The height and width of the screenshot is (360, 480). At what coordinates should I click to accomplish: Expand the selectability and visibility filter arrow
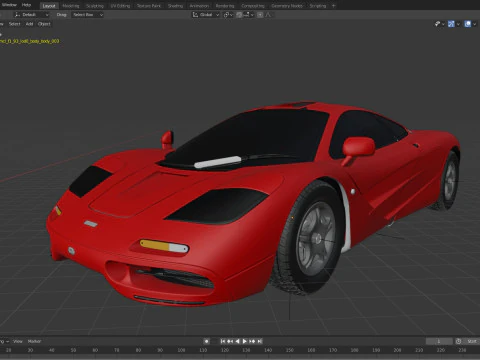pos(443,24)
